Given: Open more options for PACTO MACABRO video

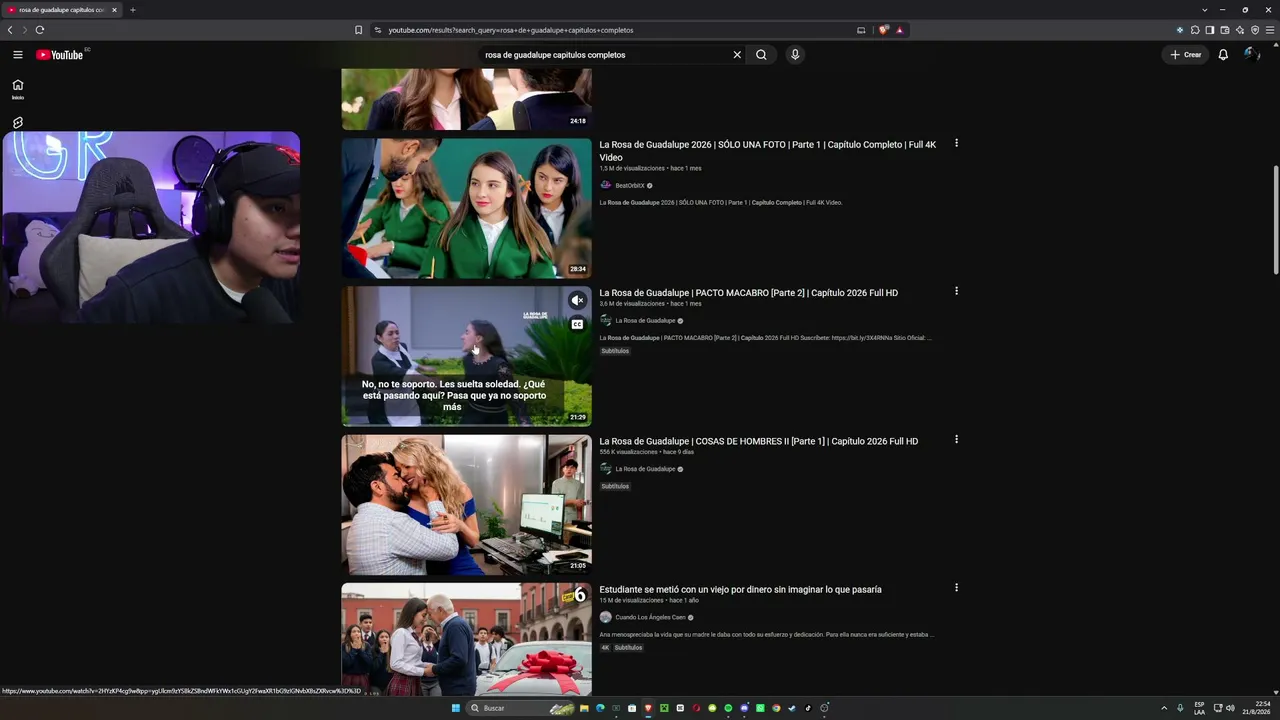Looking at the screenshot, I should click(956, 291).
